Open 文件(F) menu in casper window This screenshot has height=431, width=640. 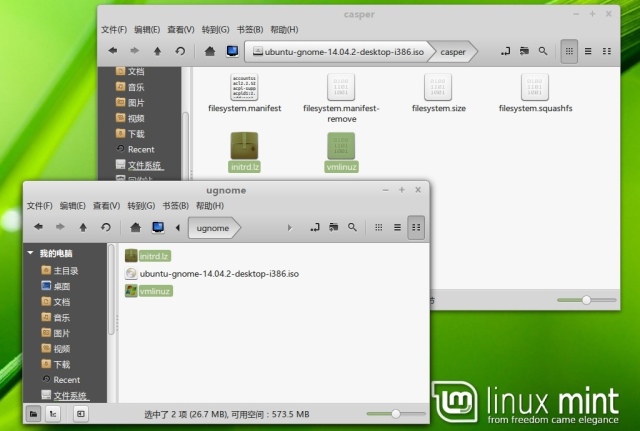114,29
